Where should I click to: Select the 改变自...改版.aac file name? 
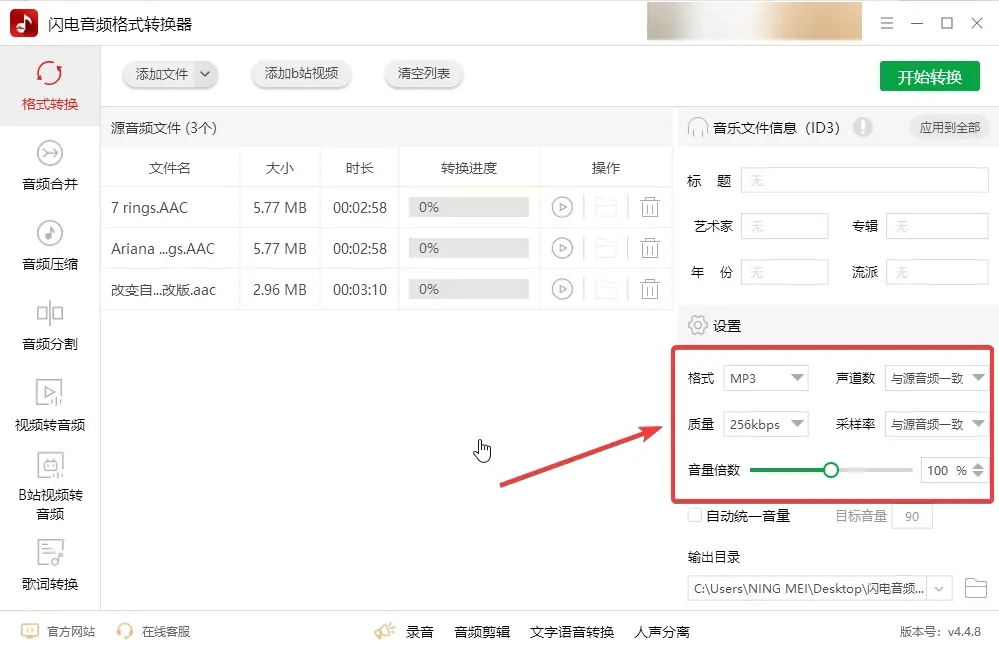(x=163, y=290)
